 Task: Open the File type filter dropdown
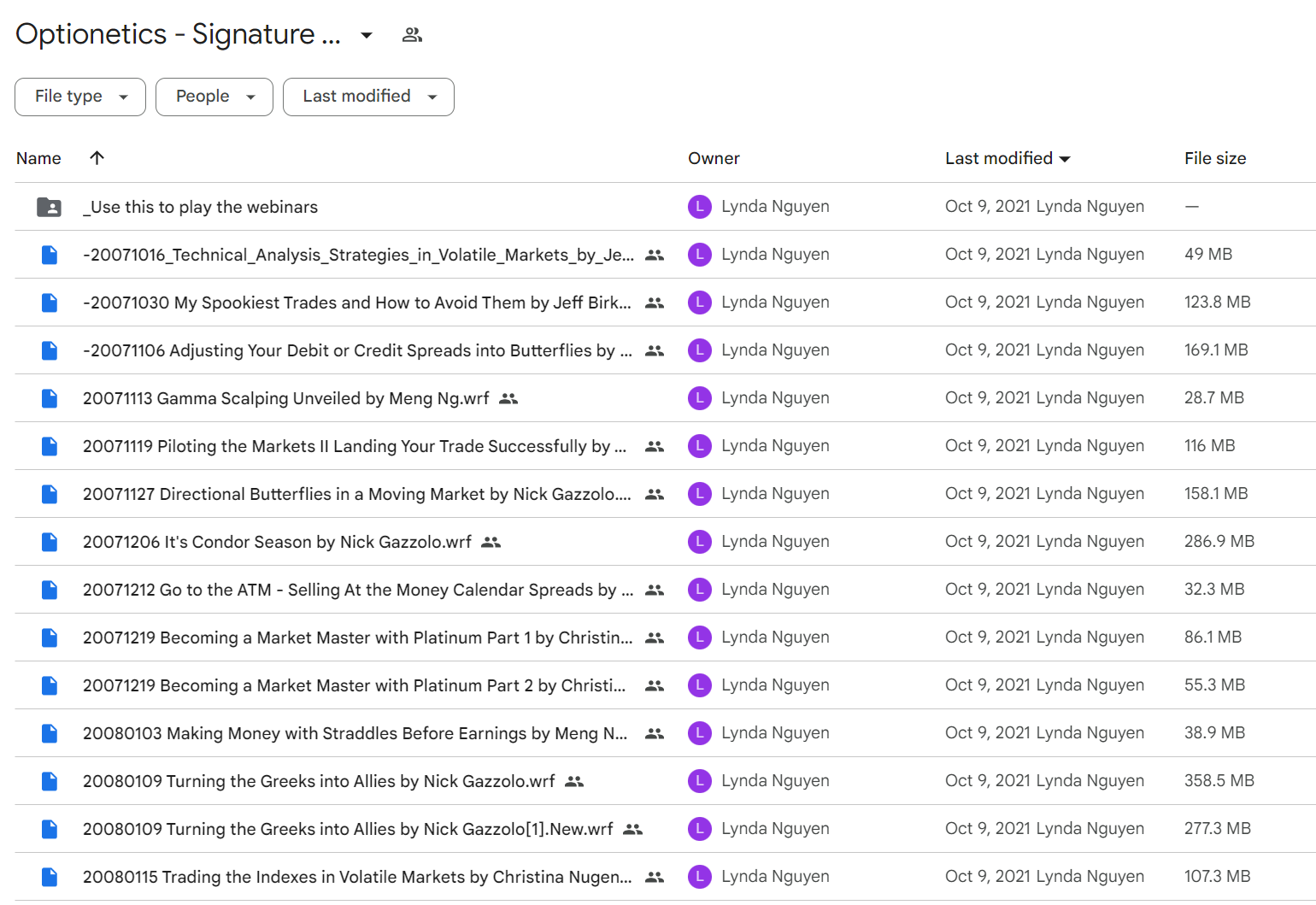point(80,97)
